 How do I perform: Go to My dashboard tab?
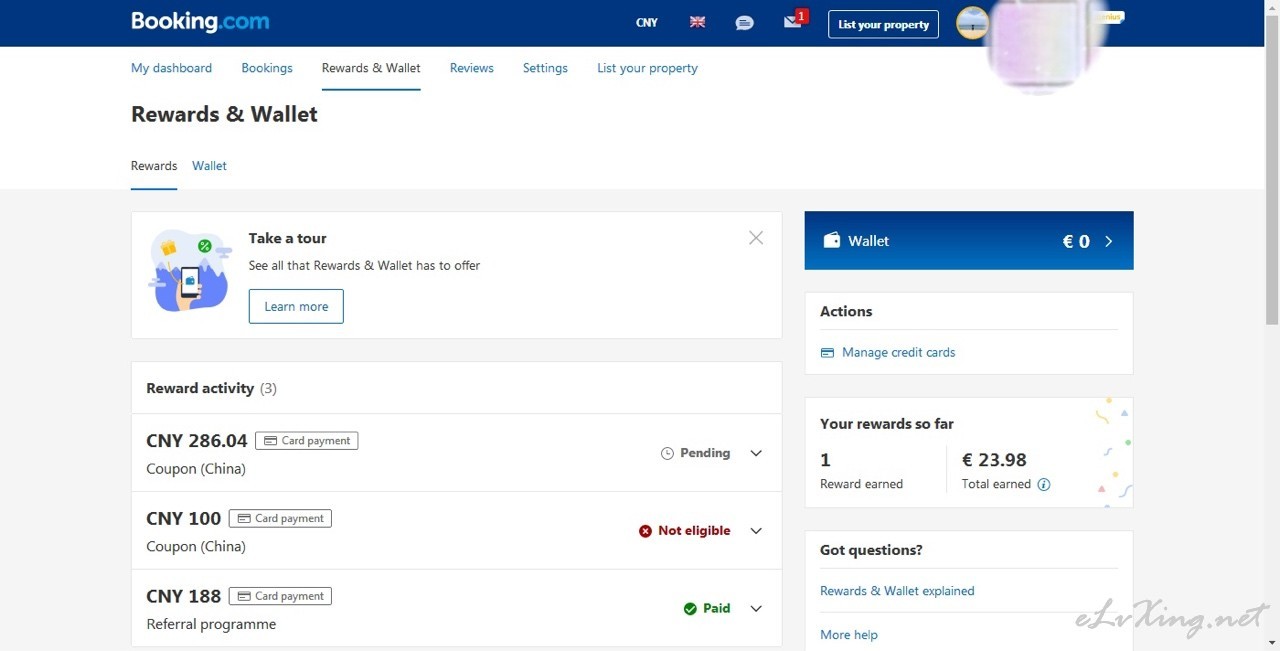pyautogui.click(x=172, y=68)
